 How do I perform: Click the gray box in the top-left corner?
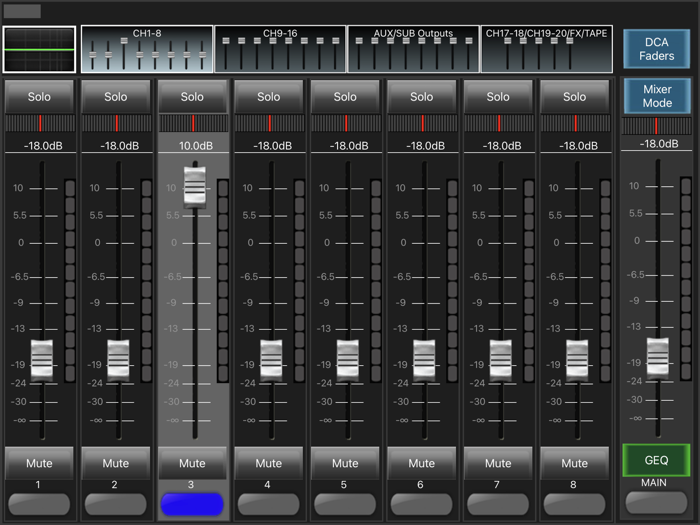point(22,11)
